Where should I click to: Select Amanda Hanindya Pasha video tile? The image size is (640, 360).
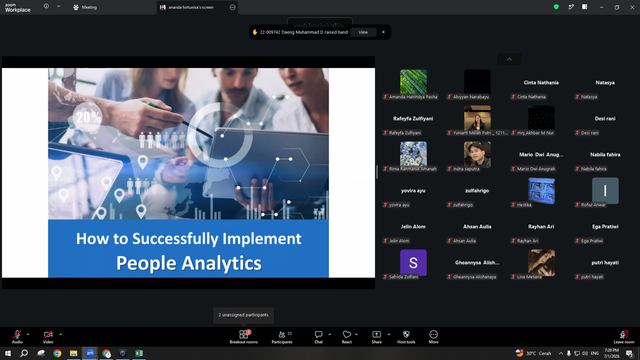[x=413, y=84]
